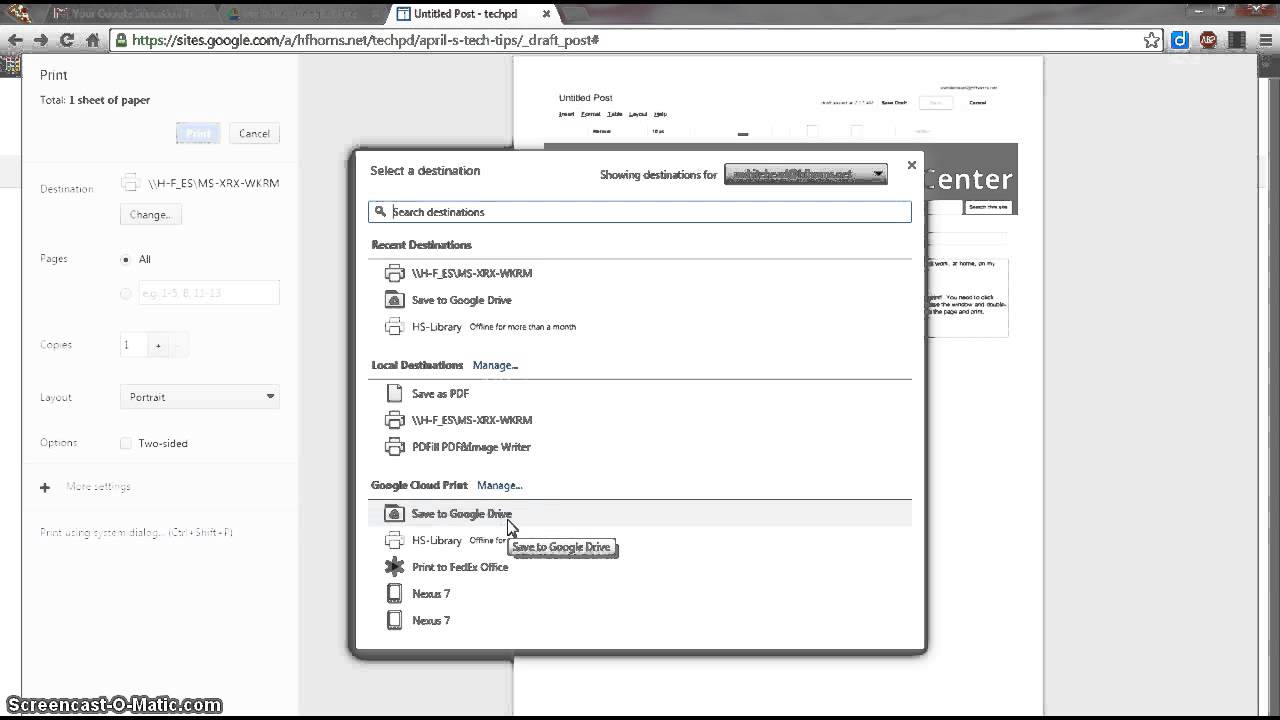Click the second Nexus 7 device icon
Image resolution: width=1280 pixels, height=720 pixels.
(x=394, y=620)
